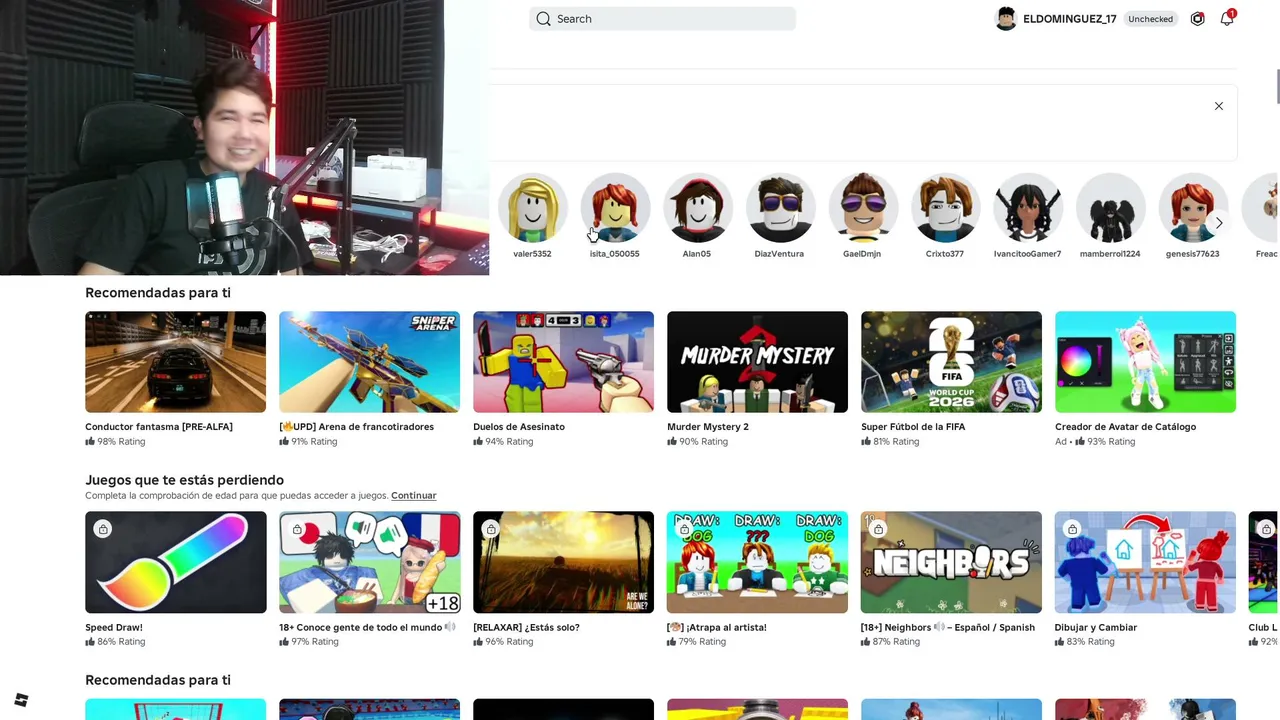
Task: Open the '¡Atrapa al artista!' thumbnail
Action: (758, 562)
